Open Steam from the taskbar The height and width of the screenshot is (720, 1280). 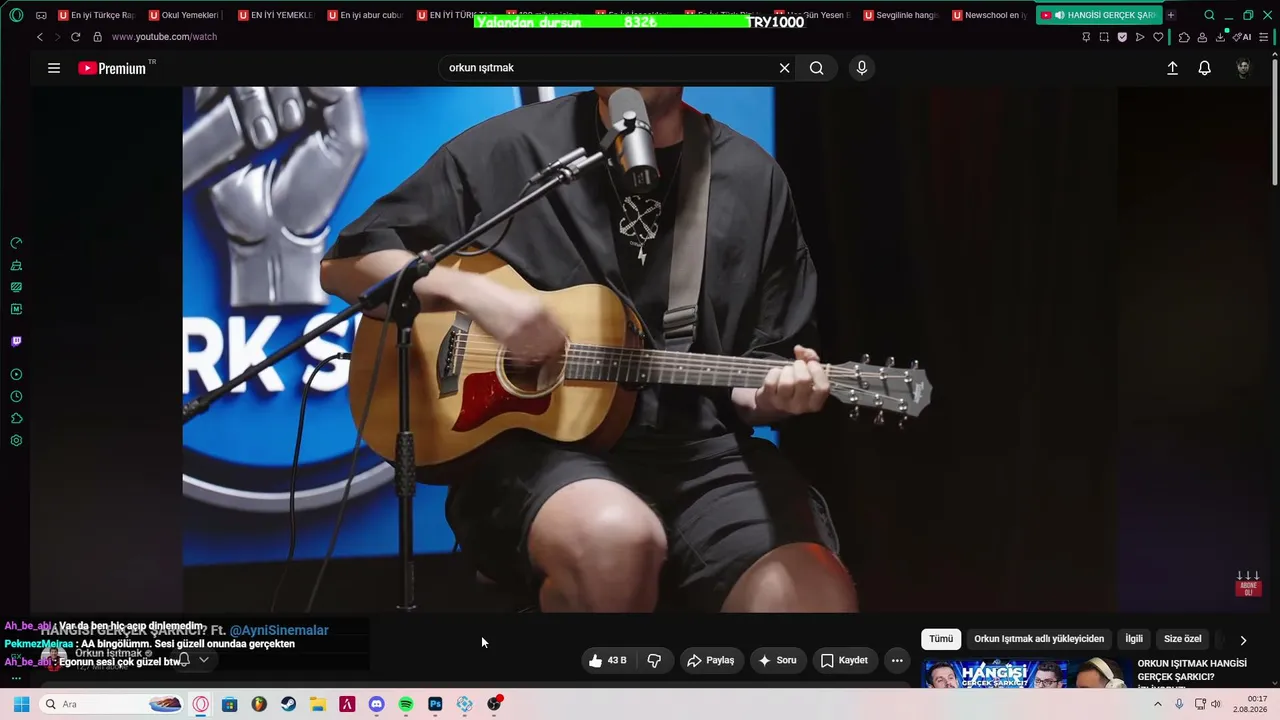click(288, 704)
